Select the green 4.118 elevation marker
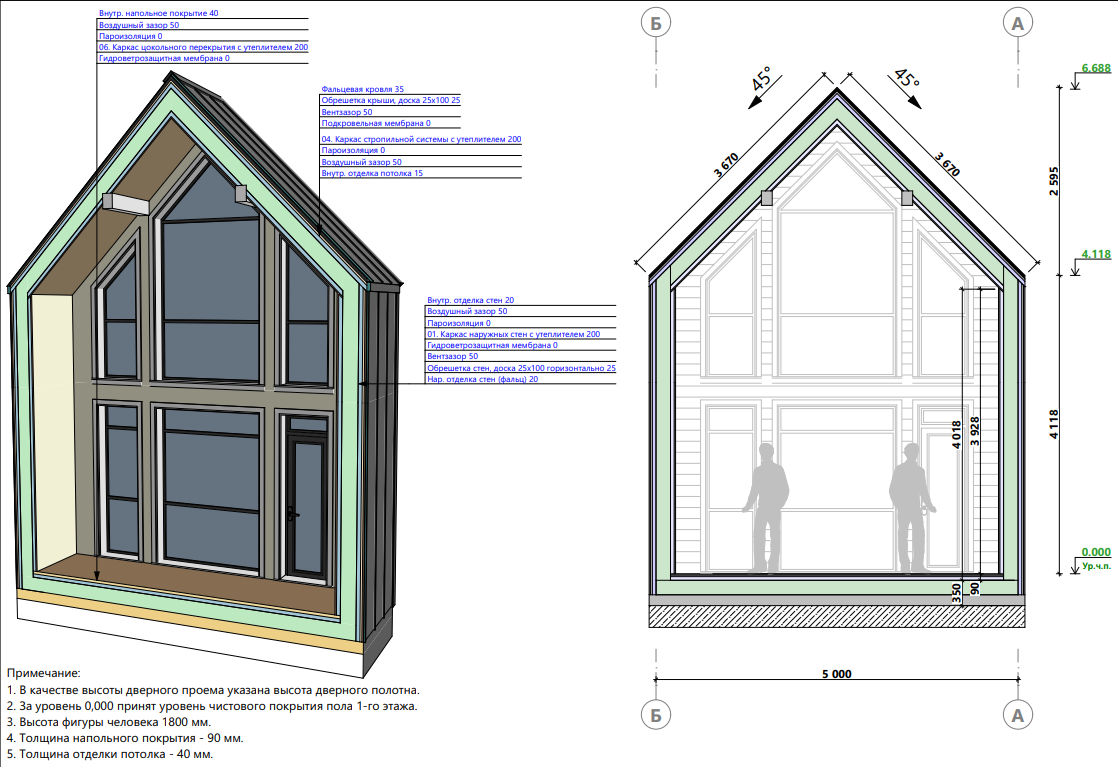This screenshot has width=1118, height=767. point(1095,254)
